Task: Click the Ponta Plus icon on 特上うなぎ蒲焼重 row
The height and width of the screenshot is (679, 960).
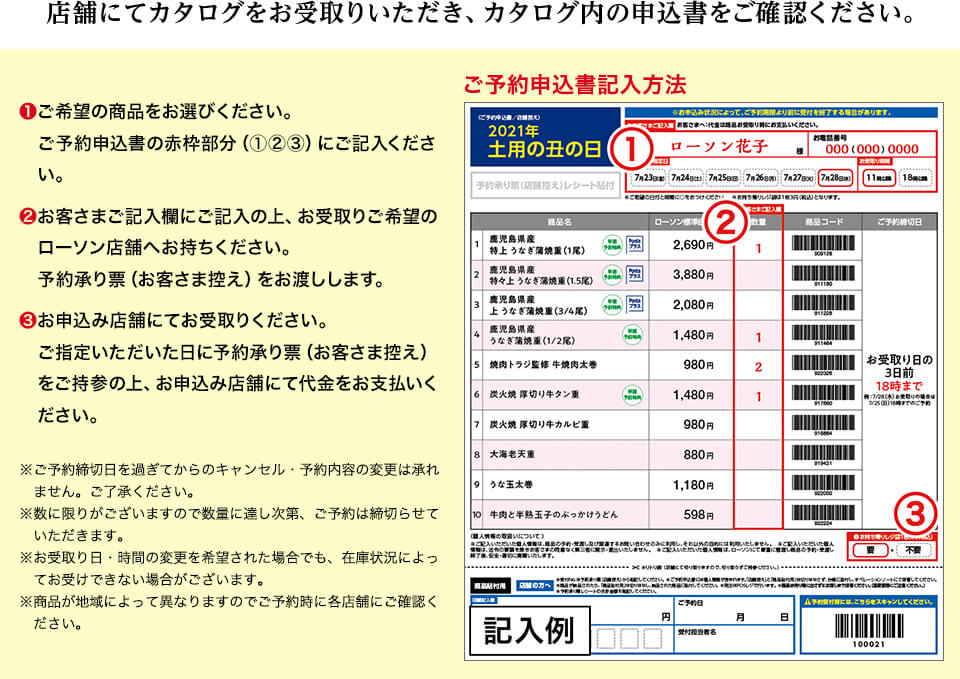Action: pos(635,243)
